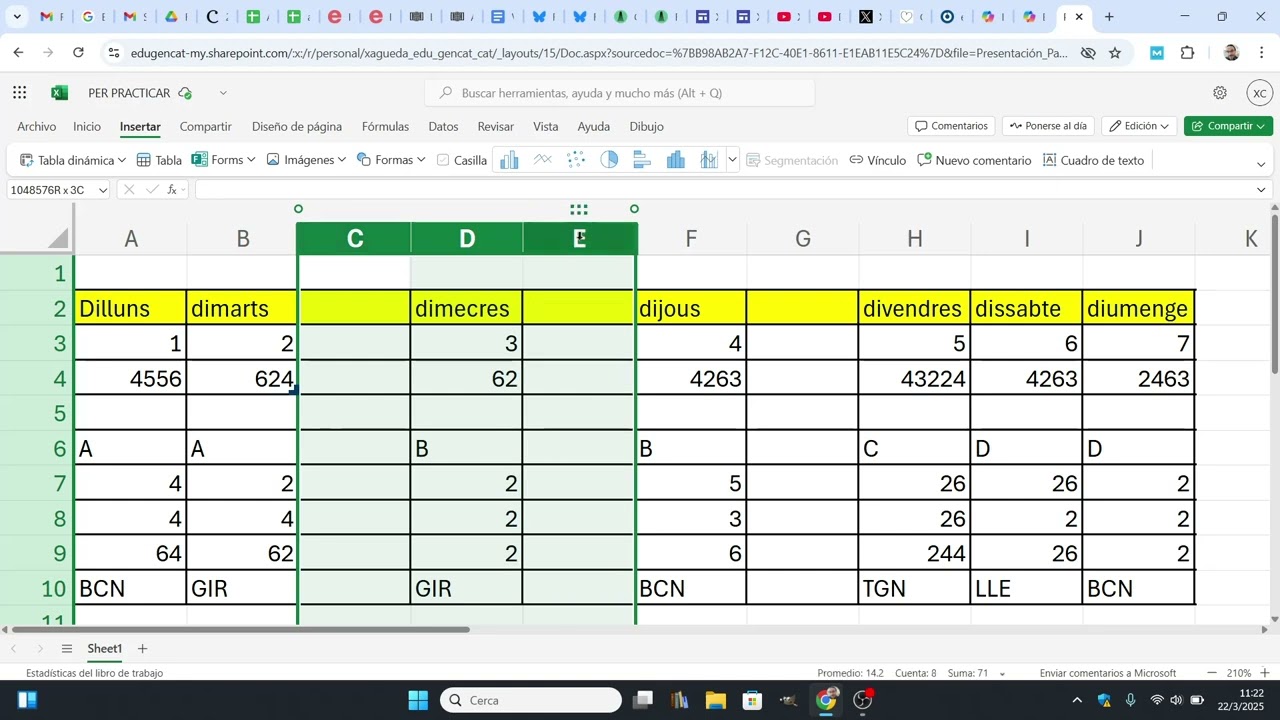The height and width of the screenshot is (720, 1280).
Task: Open a new browser tab
Action: (1109, 17)
